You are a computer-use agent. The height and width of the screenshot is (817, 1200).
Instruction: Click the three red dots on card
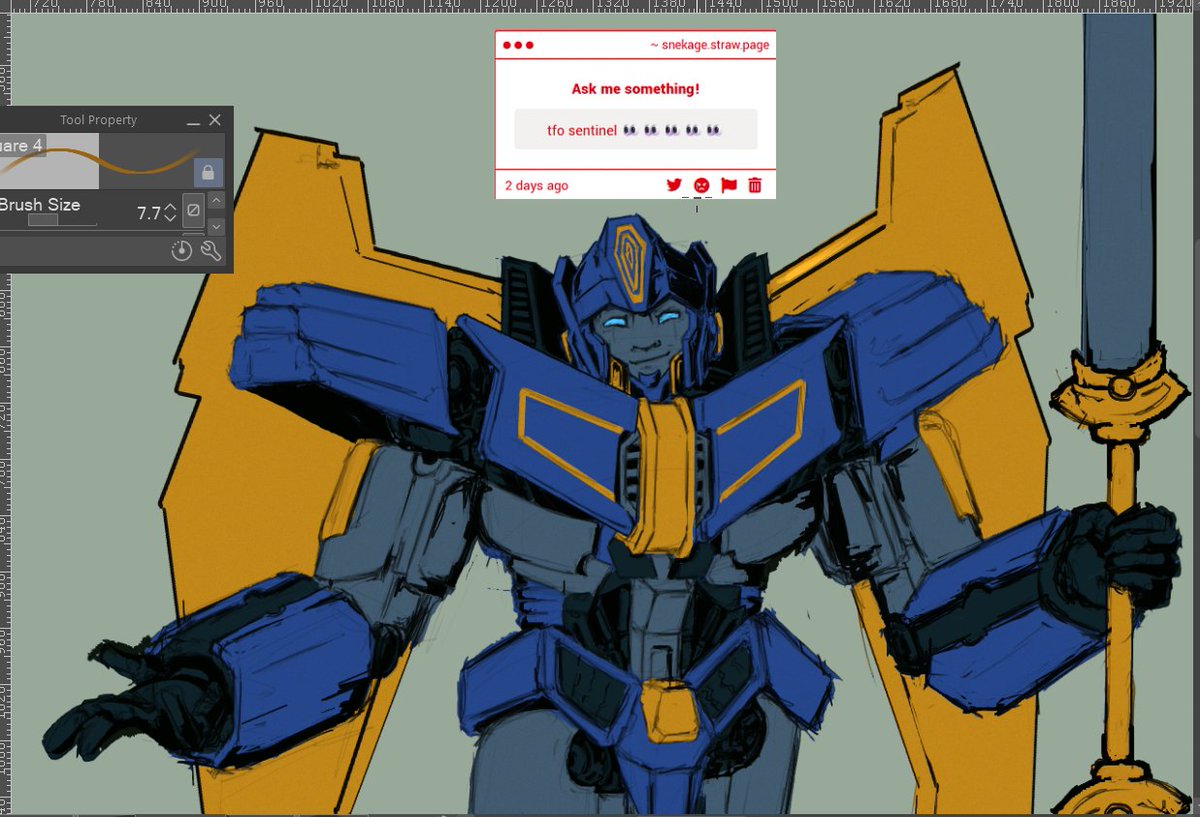(518, 45)
